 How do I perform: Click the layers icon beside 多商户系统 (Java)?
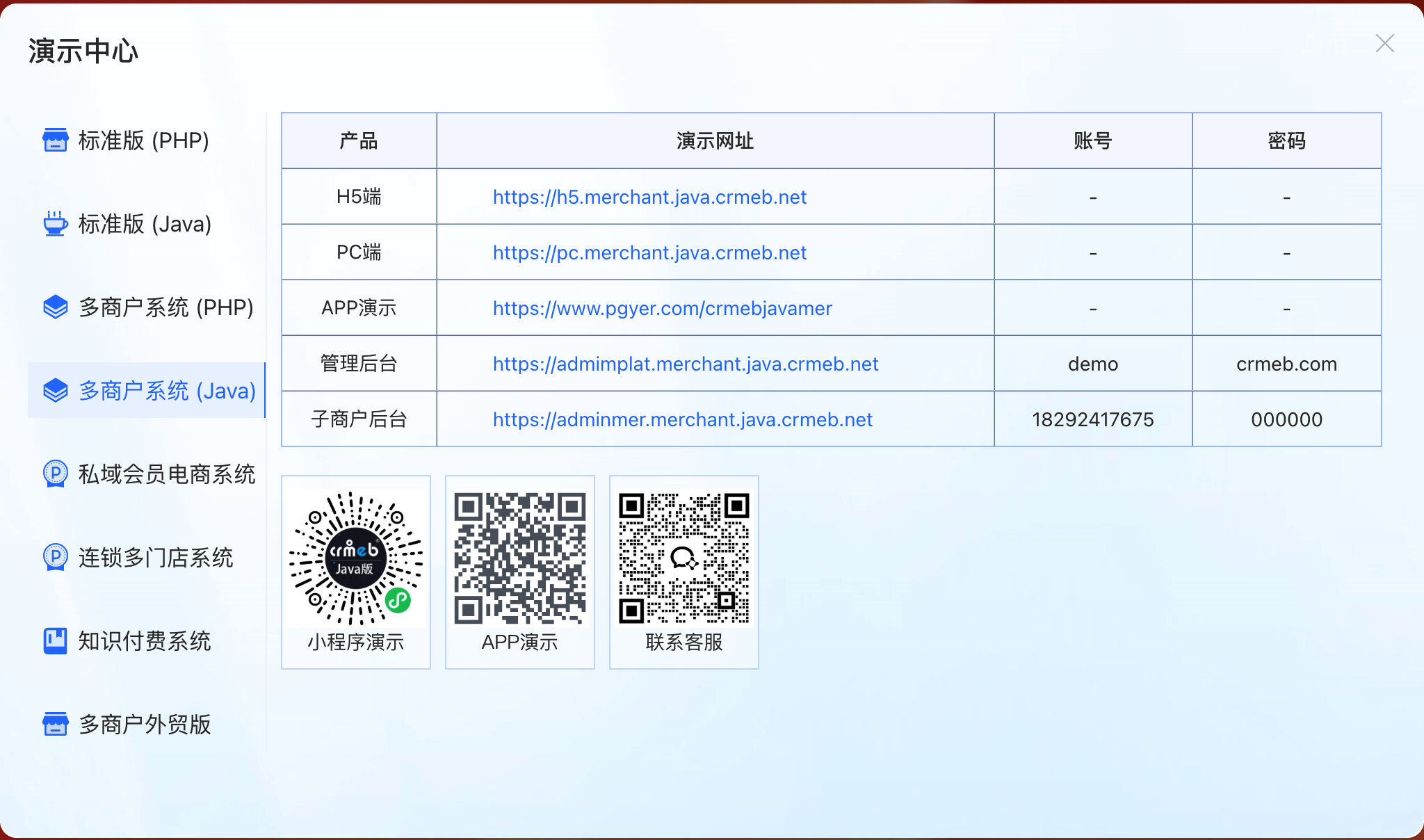(x=56, y=390)
